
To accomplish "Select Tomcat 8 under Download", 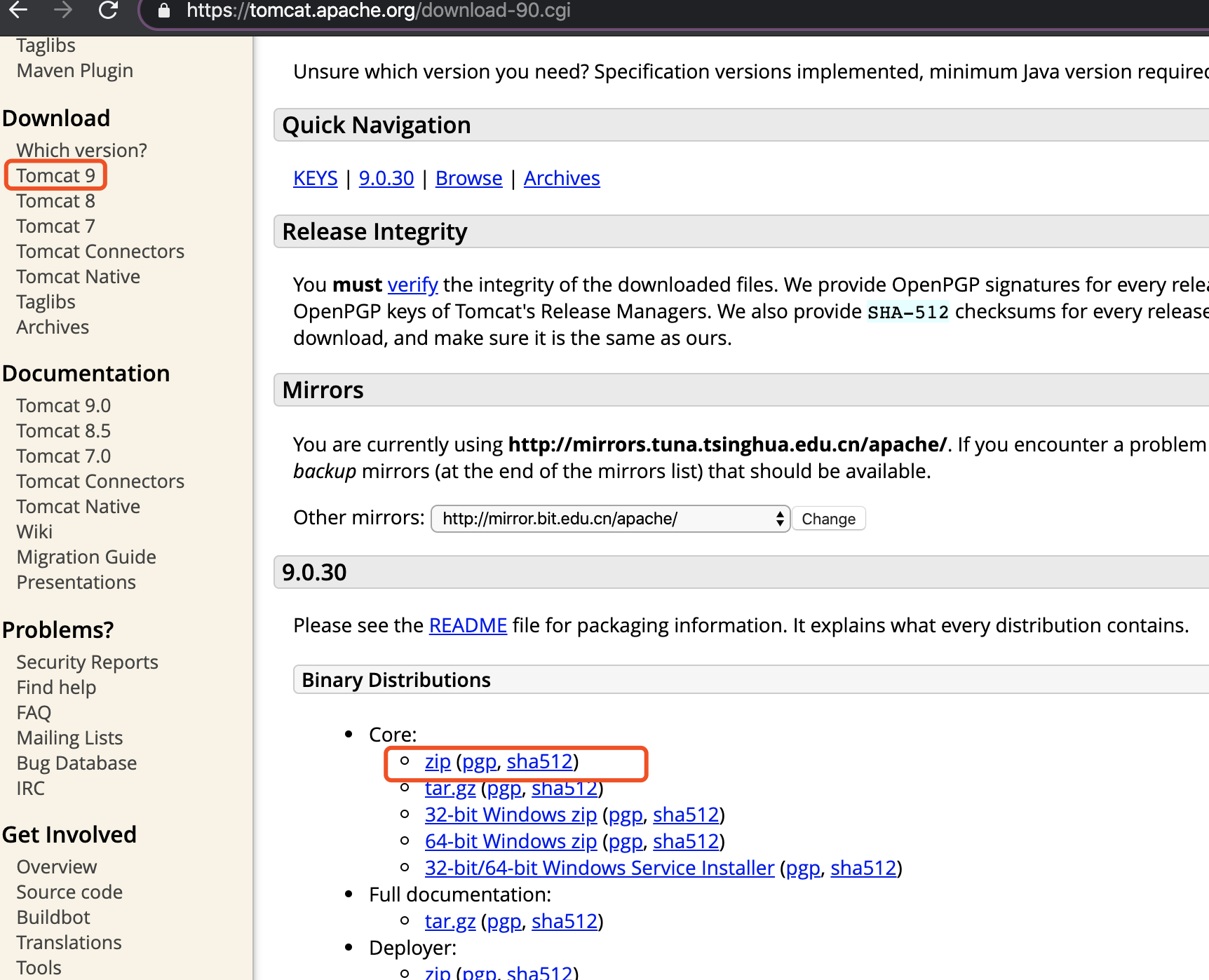I will click(x=55, y=200).
